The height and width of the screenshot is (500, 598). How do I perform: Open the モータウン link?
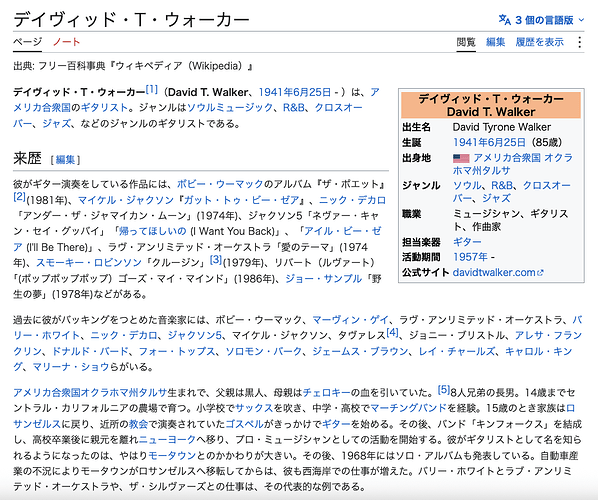(x=172, y=456)
